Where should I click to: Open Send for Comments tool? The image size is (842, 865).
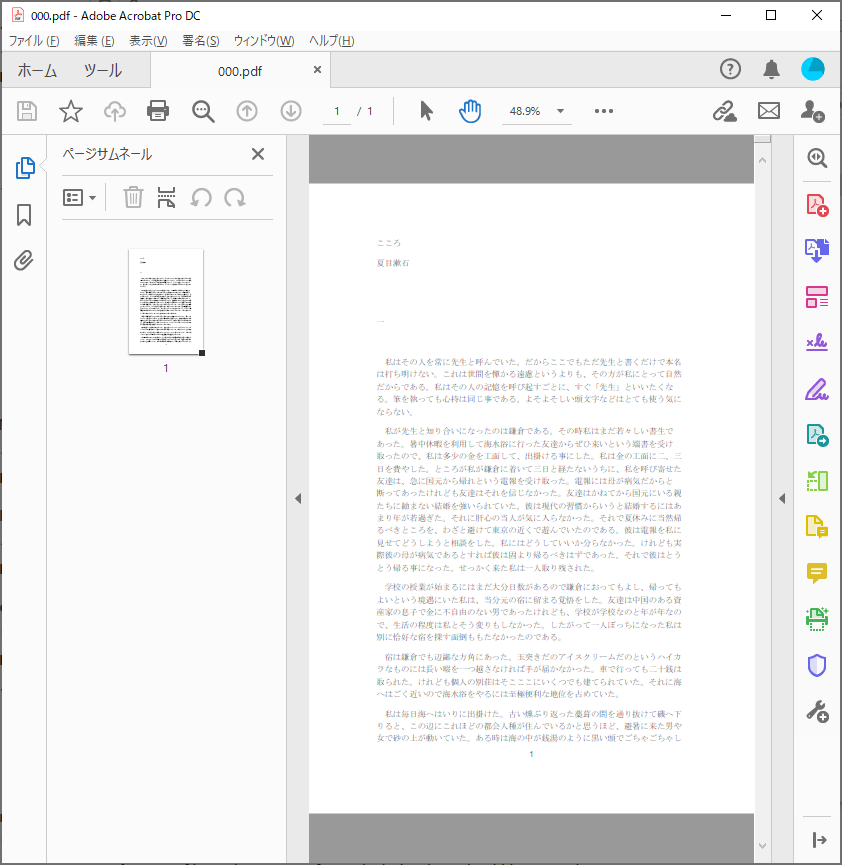click(817, 527)
